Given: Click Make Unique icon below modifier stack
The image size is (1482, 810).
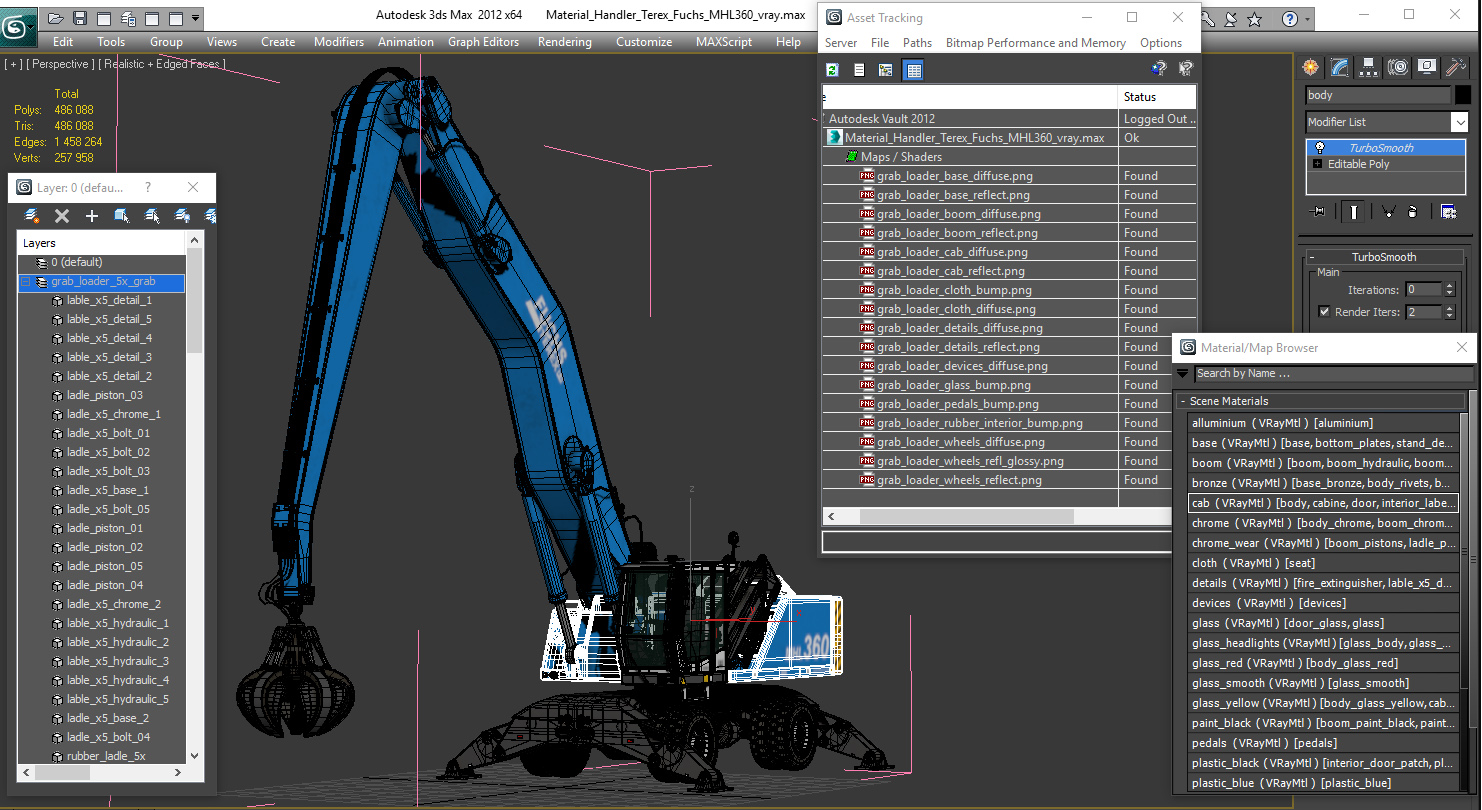Looking at the screenshot, I should (x=1388, y=211).
